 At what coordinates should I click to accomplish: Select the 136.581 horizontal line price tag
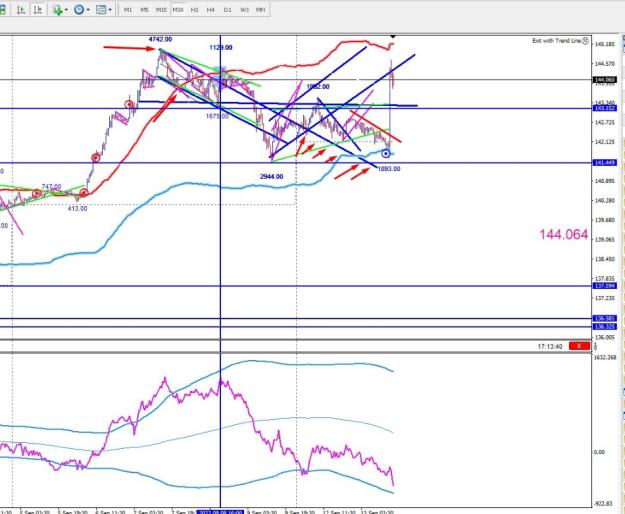(605, 318)
